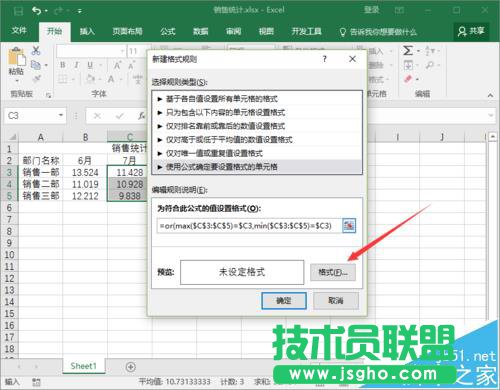Click the formula input field in dialog

pyautogui.click(x=249, y=226)
